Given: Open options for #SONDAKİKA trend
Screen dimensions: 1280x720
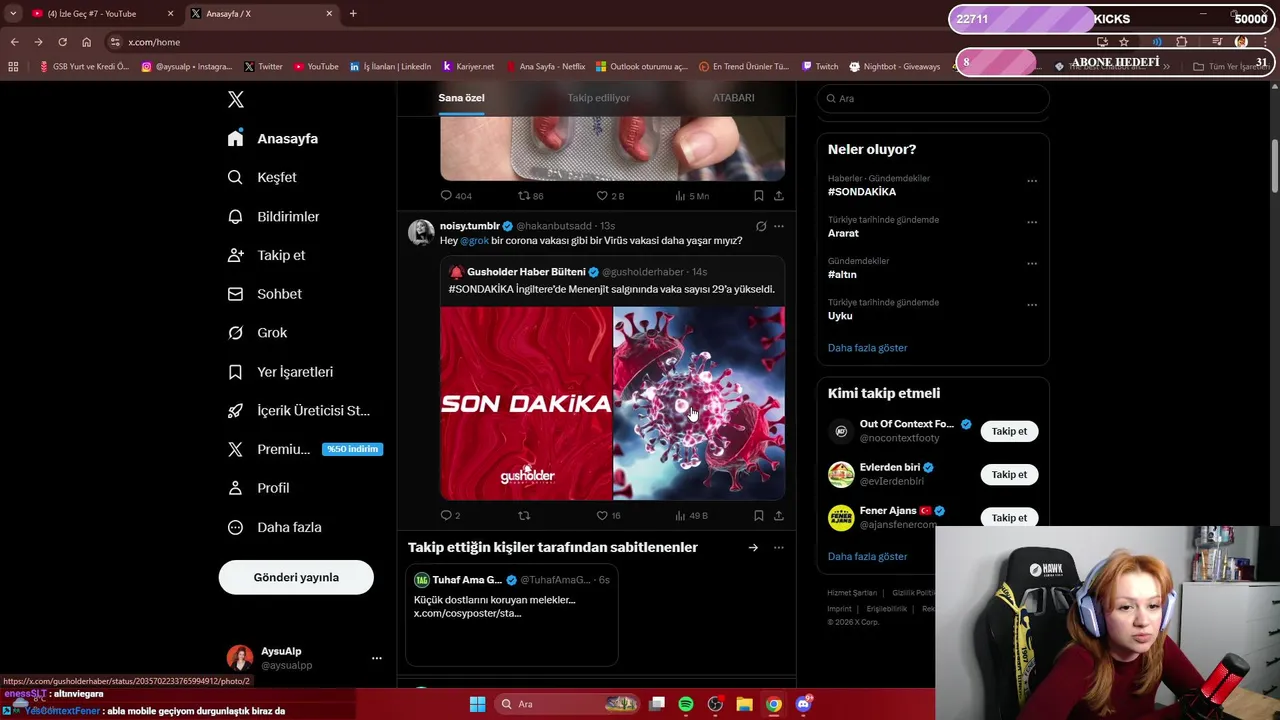Looking at the screenshot, I should pos(1032,181).
